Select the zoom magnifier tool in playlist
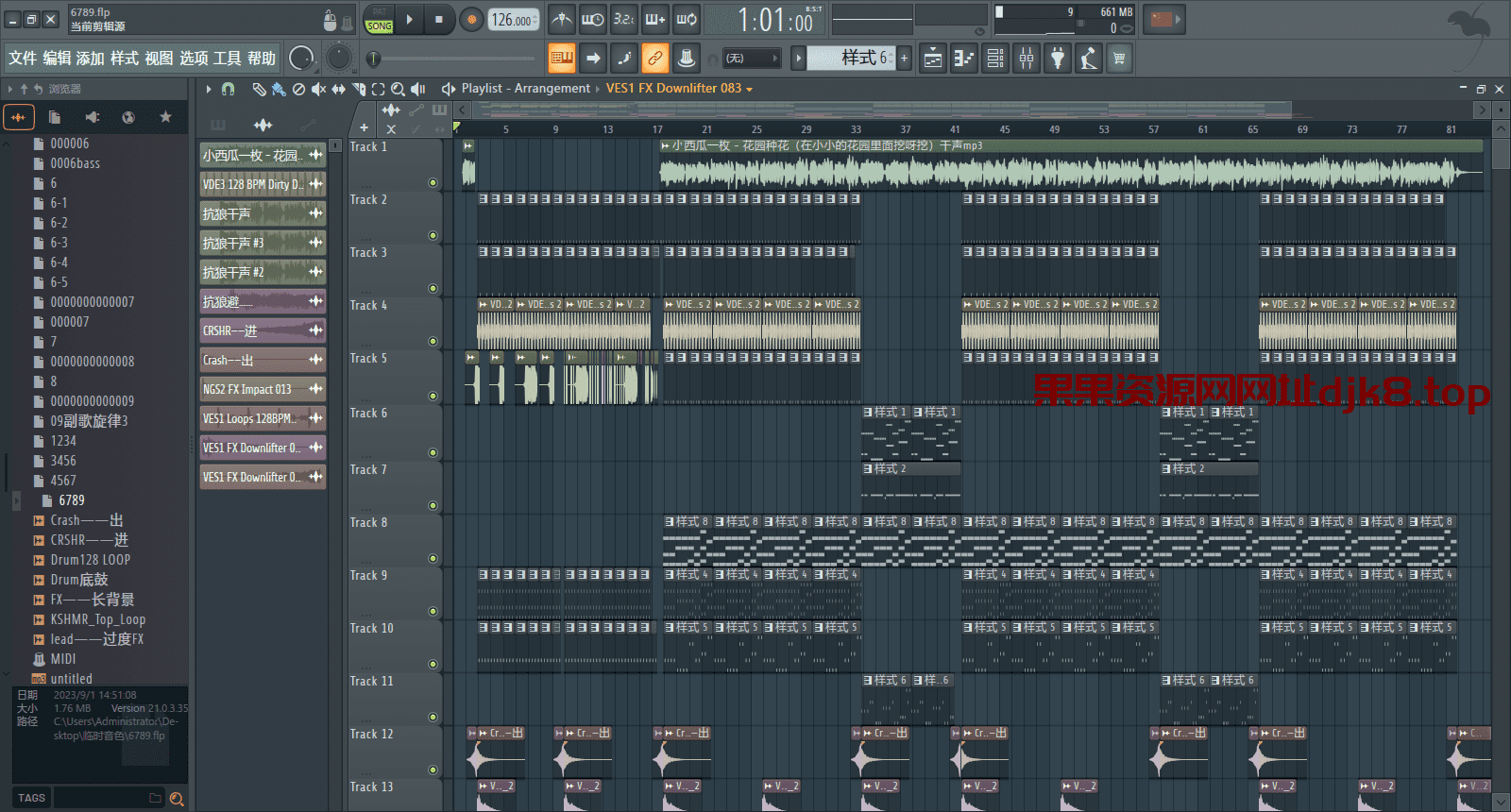Viewport: 1511px width, 812px height. (398, 89)
